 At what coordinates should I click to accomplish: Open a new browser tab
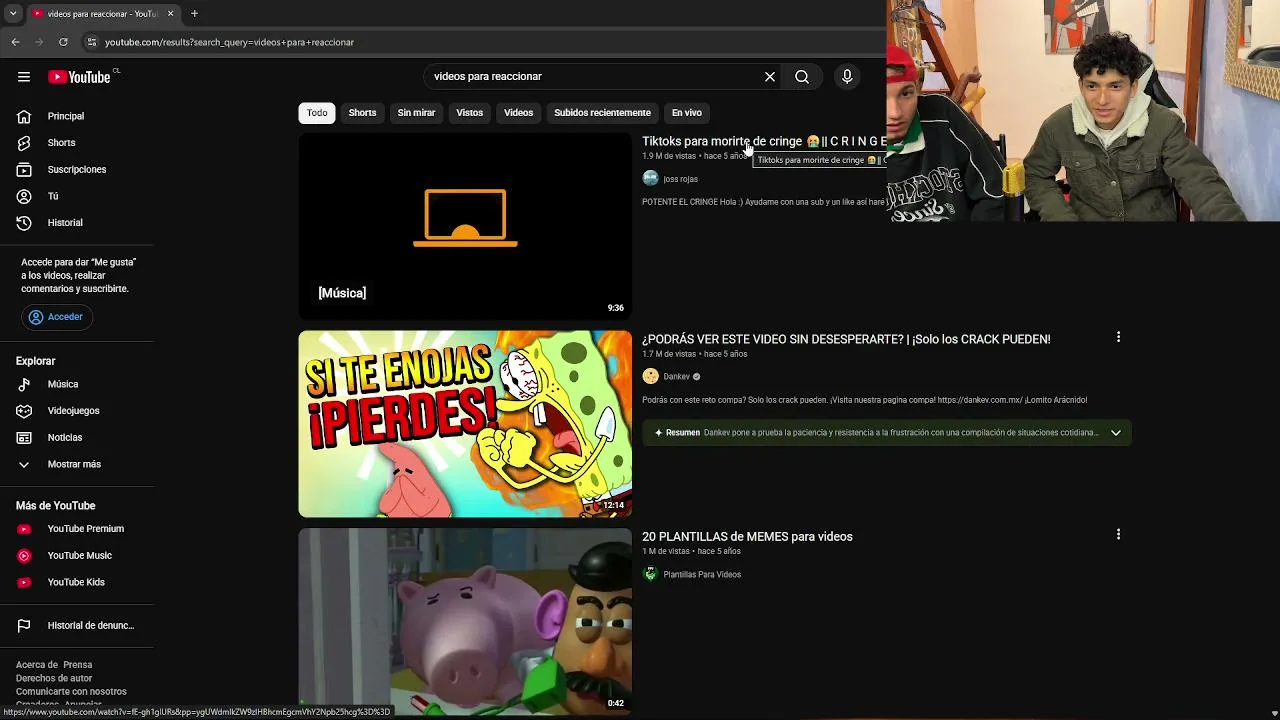click(x=194, y=14)
